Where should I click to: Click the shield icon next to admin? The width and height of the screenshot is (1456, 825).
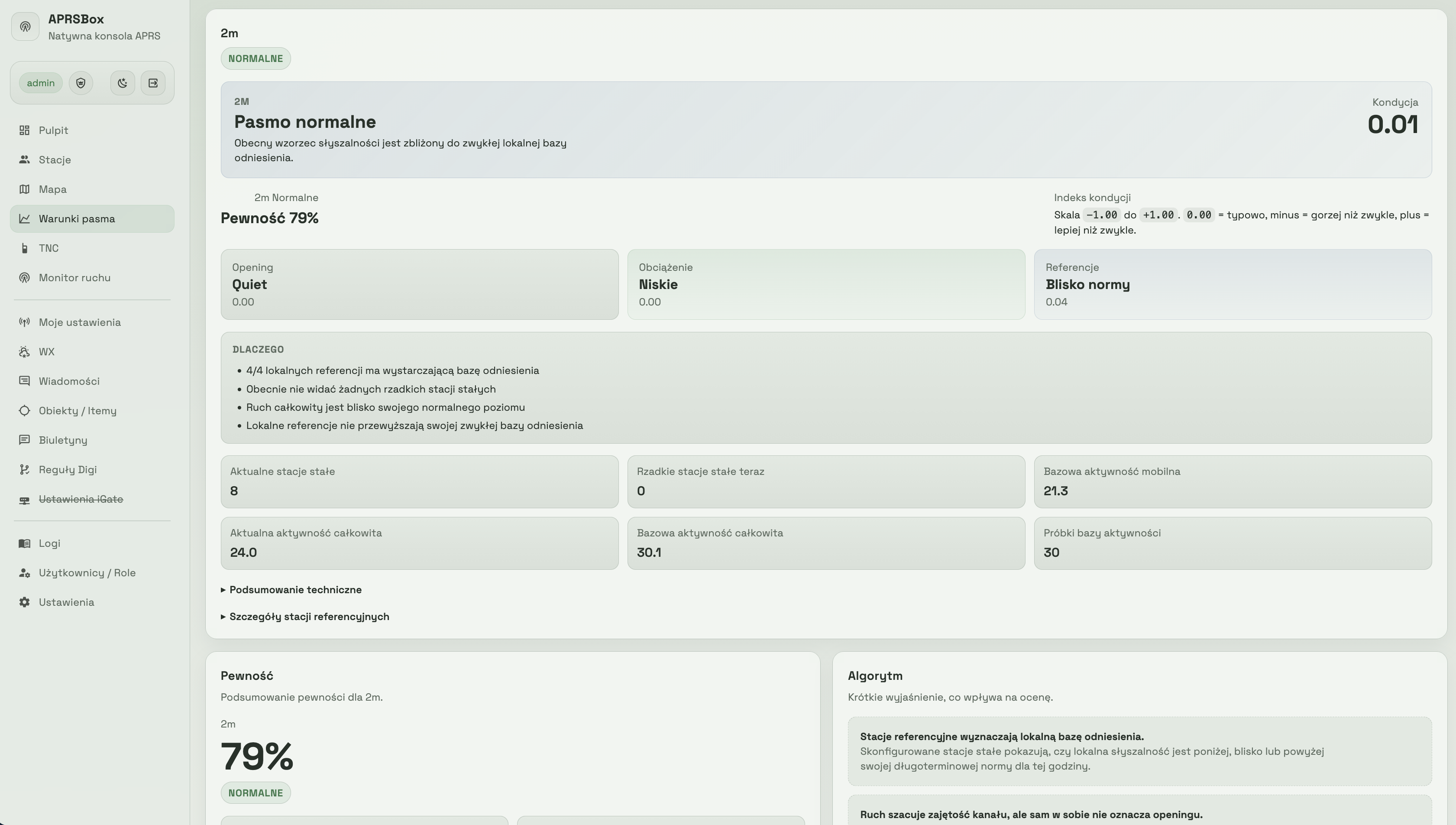[x=81, y=83]
